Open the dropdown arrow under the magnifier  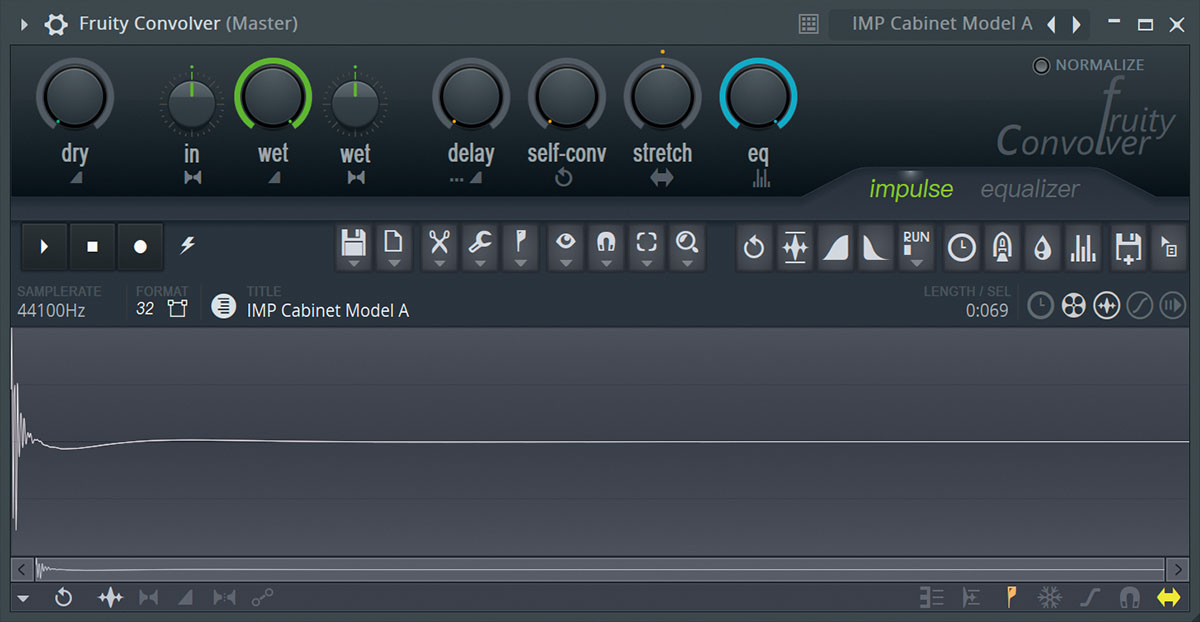tap(687, 264)
